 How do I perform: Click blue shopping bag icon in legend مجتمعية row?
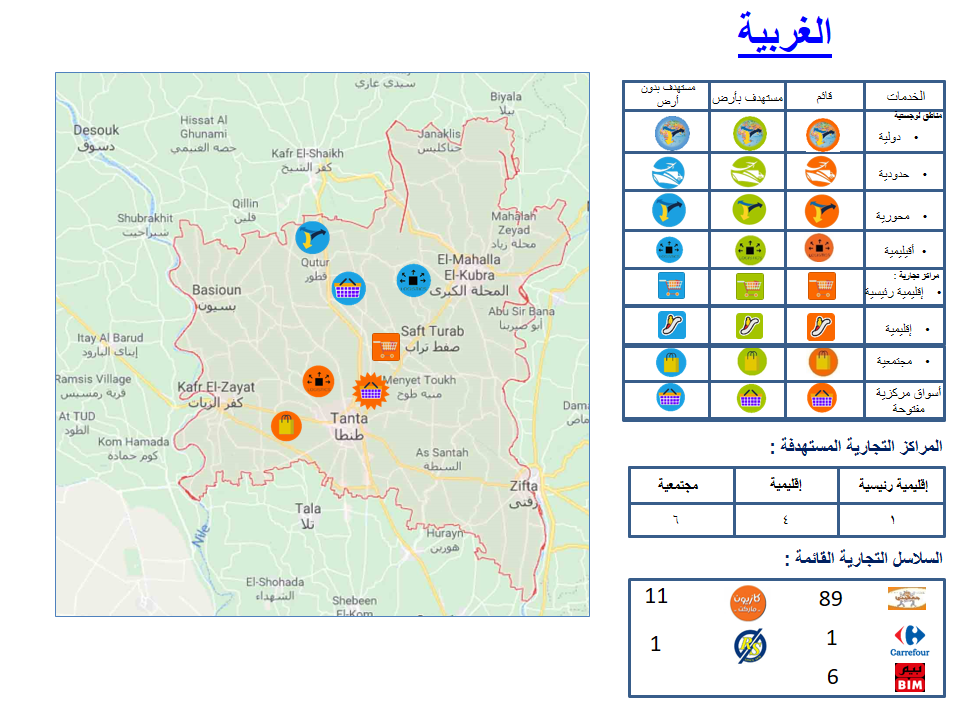[x=671, y=362]
